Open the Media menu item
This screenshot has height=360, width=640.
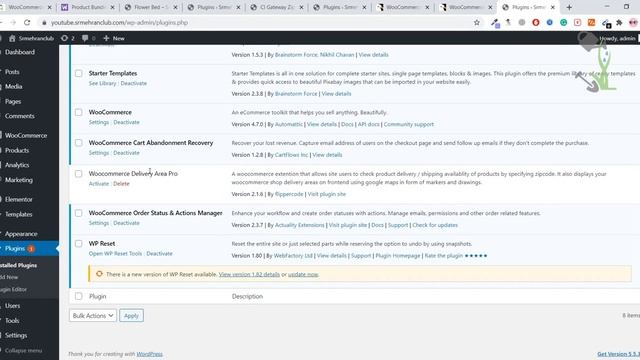(x=13, y=87)
